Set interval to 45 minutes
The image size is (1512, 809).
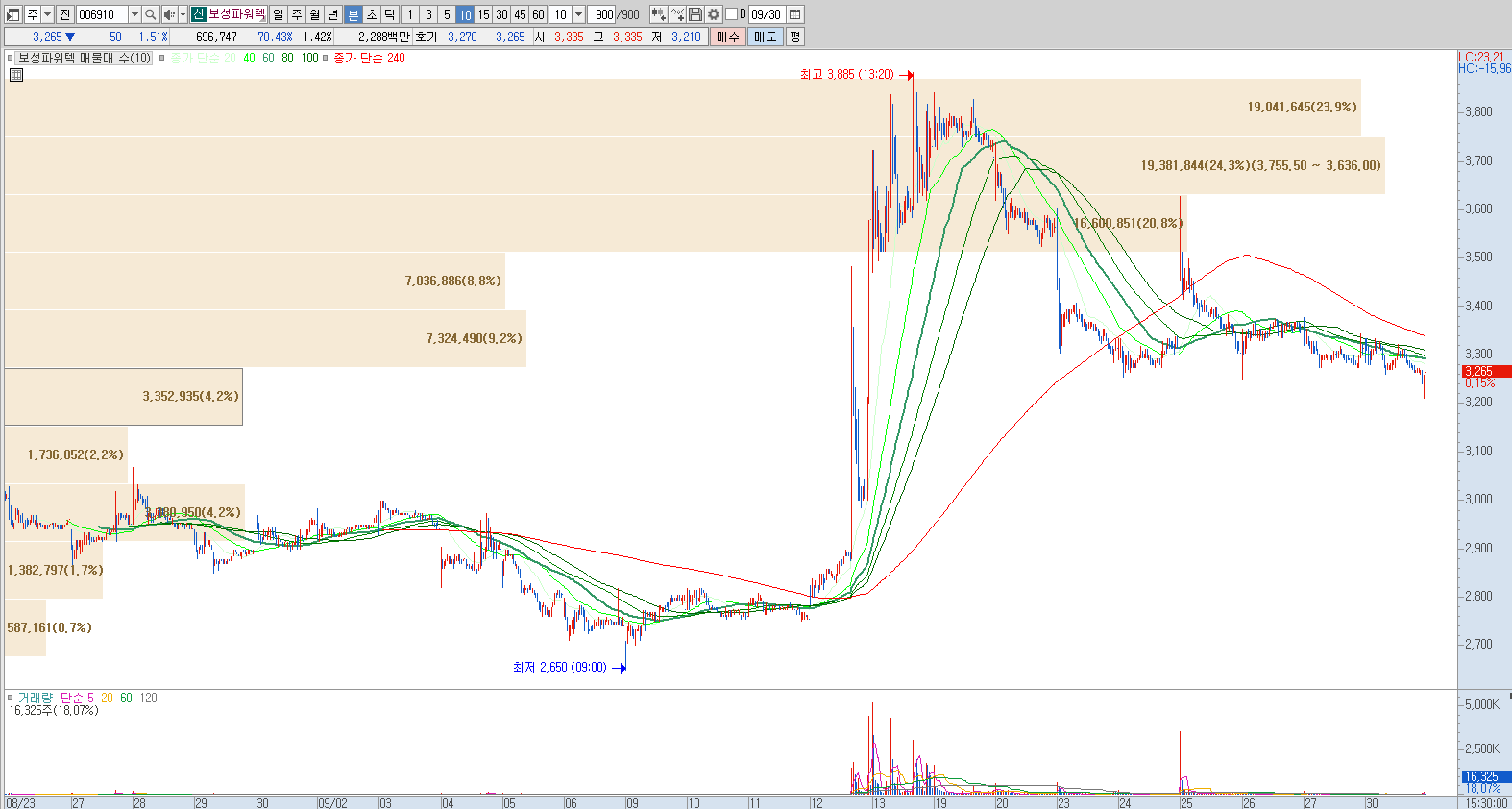(520, 14)
